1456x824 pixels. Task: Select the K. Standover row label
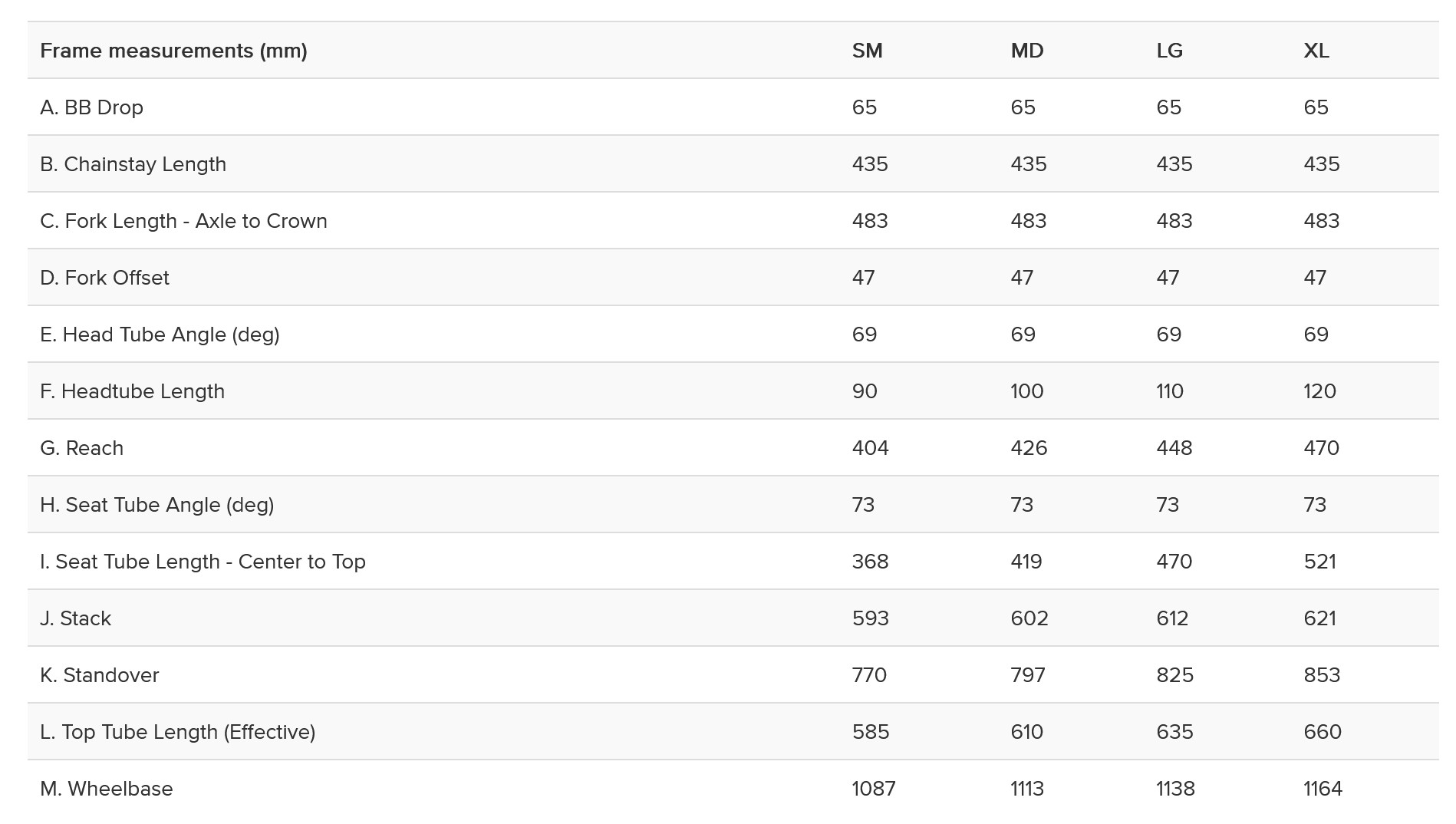point(99,675)
